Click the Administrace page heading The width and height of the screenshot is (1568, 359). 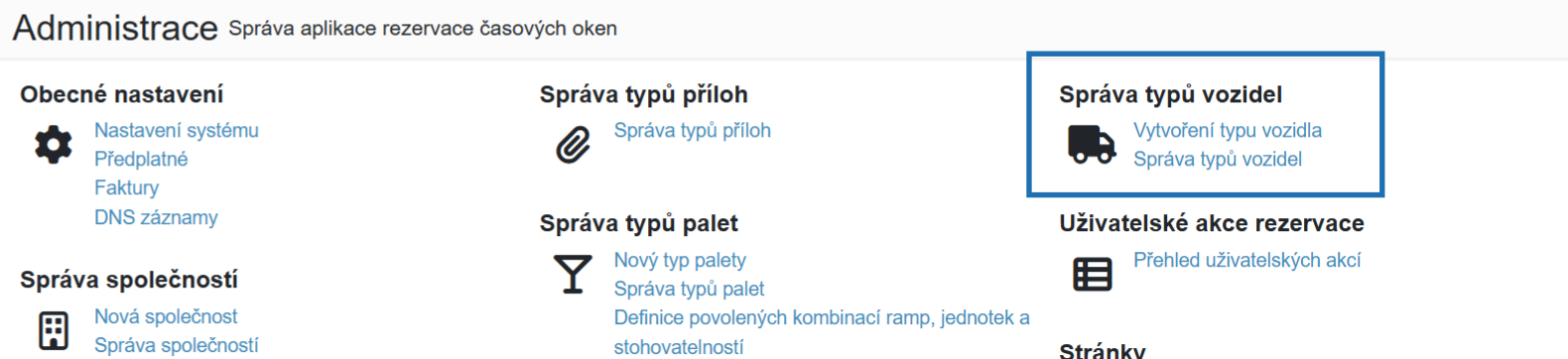(115, 28)
